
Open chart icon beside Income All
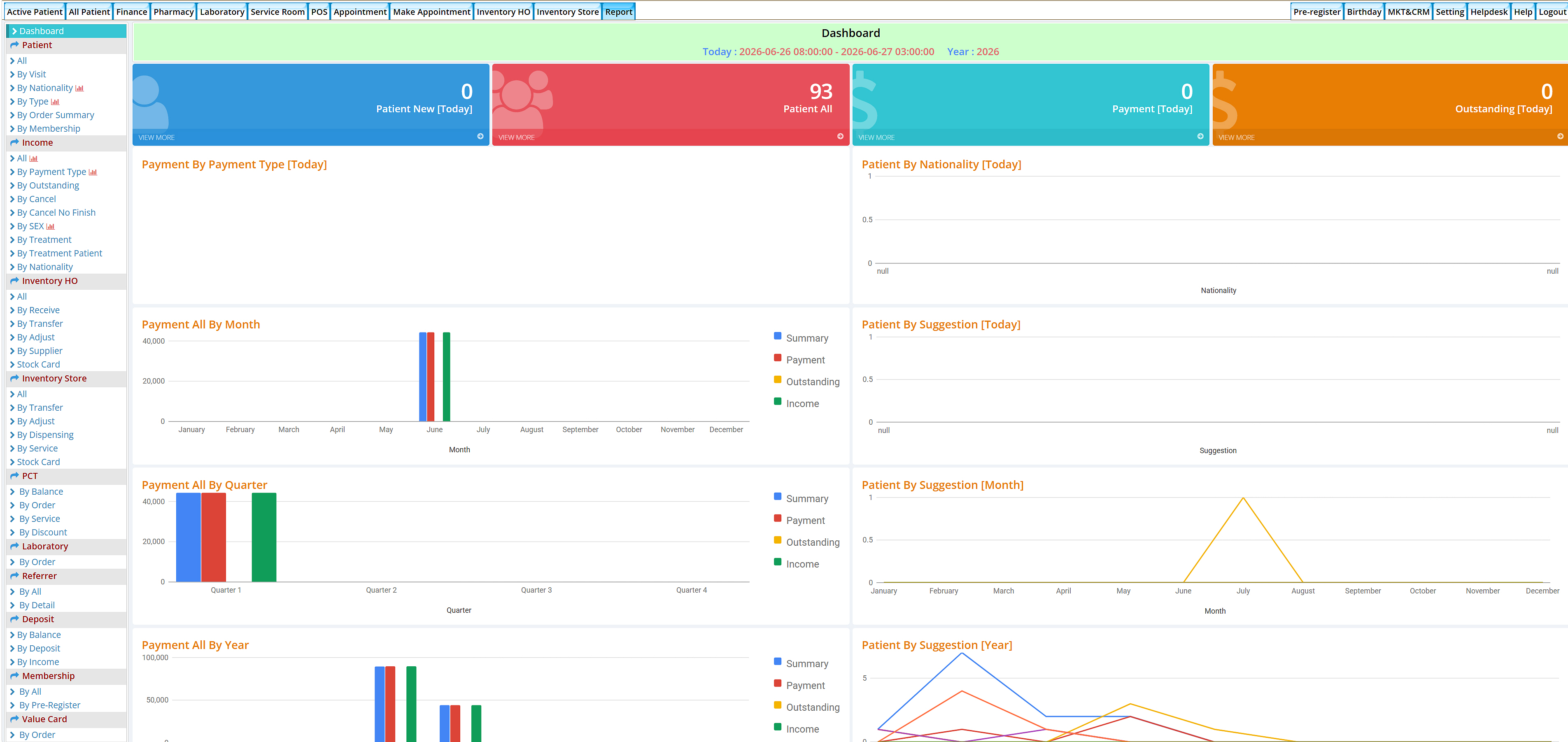[x=33, y=158]
